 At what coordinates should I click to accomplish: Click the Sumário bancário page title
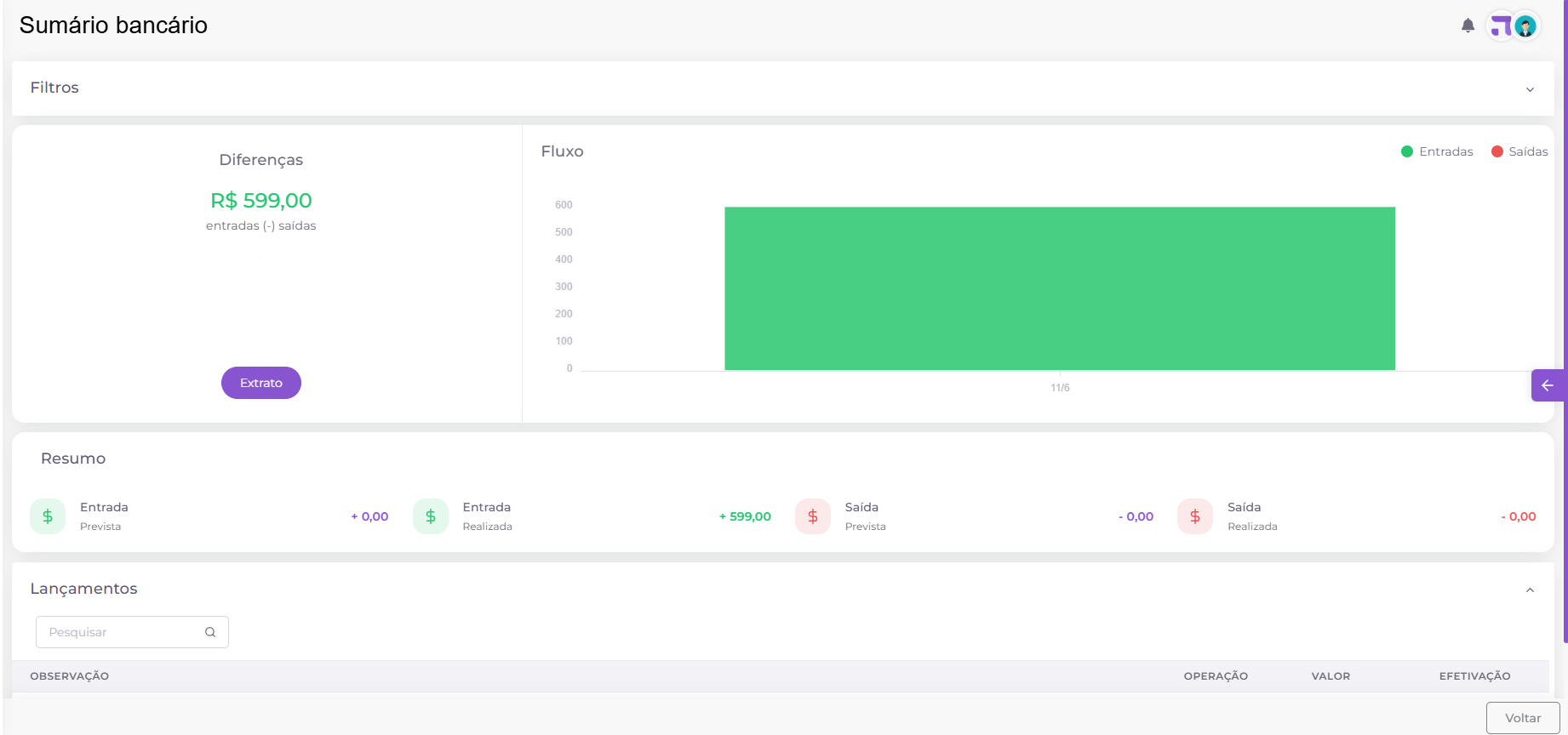click(x=113, y=26)
